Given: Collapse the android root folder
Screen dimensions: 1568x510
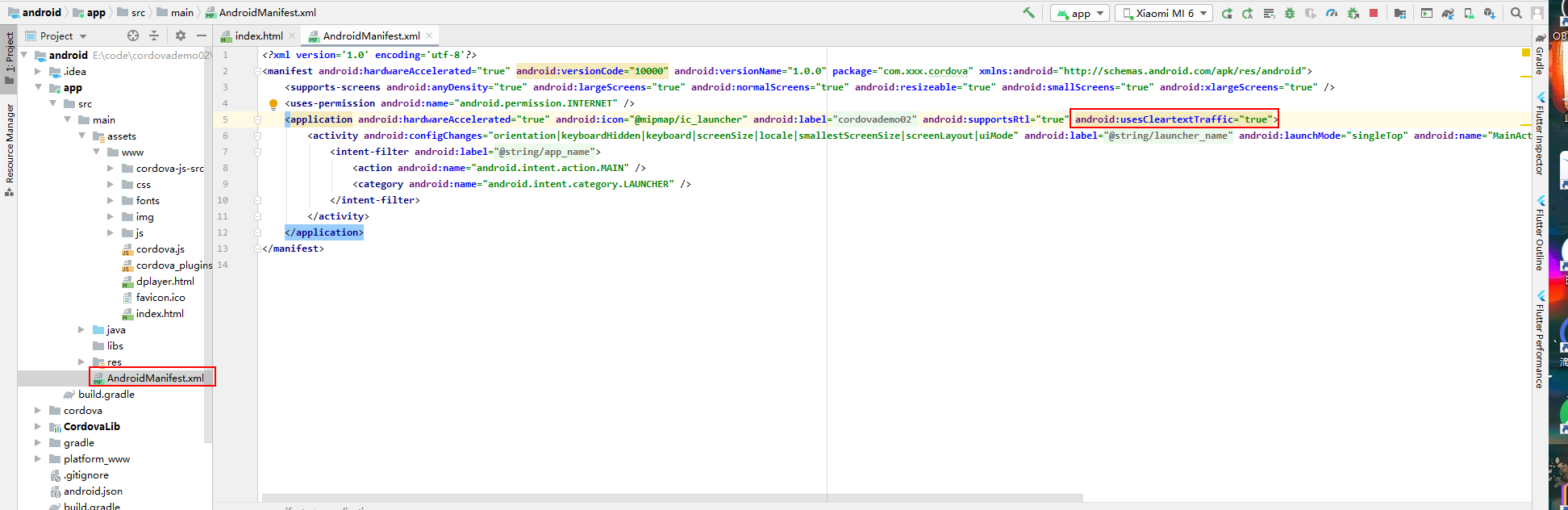Looking at the screenshot, I should (23, 55).
